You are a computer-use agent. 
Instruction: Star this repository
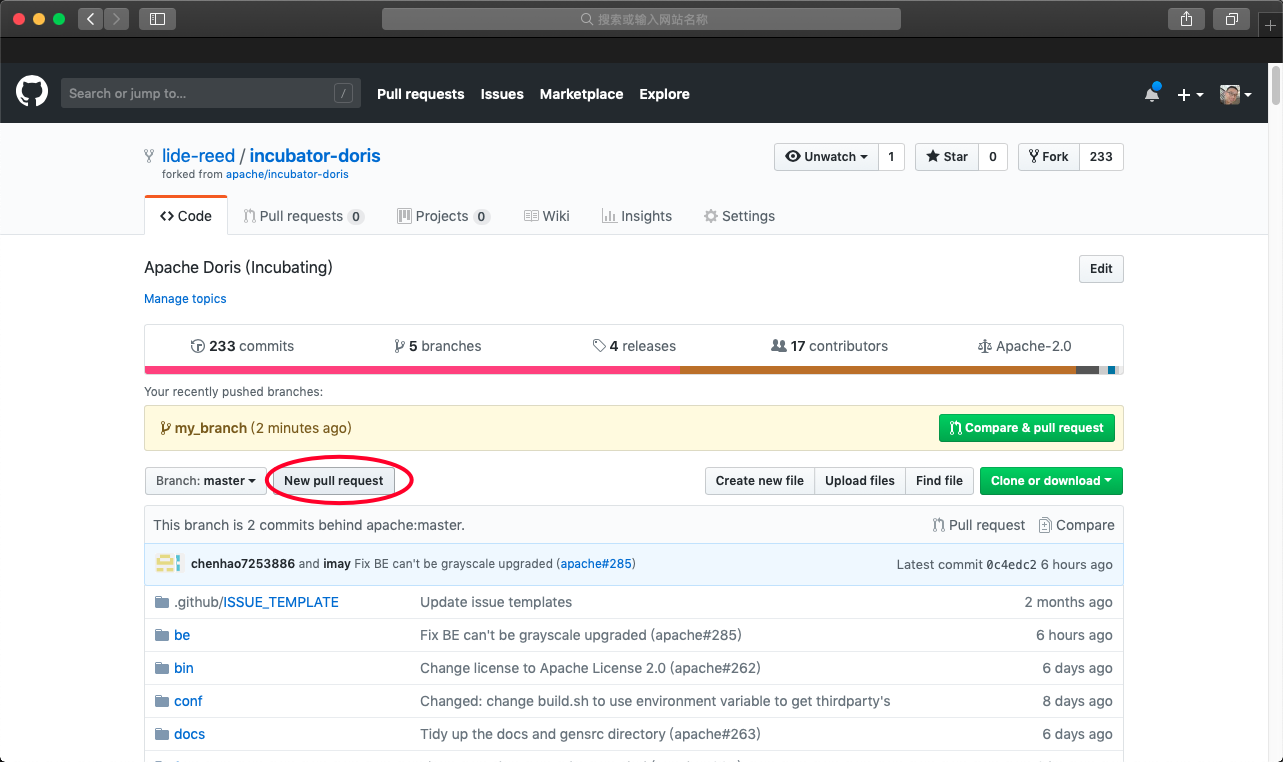click(x=946, y=157)
